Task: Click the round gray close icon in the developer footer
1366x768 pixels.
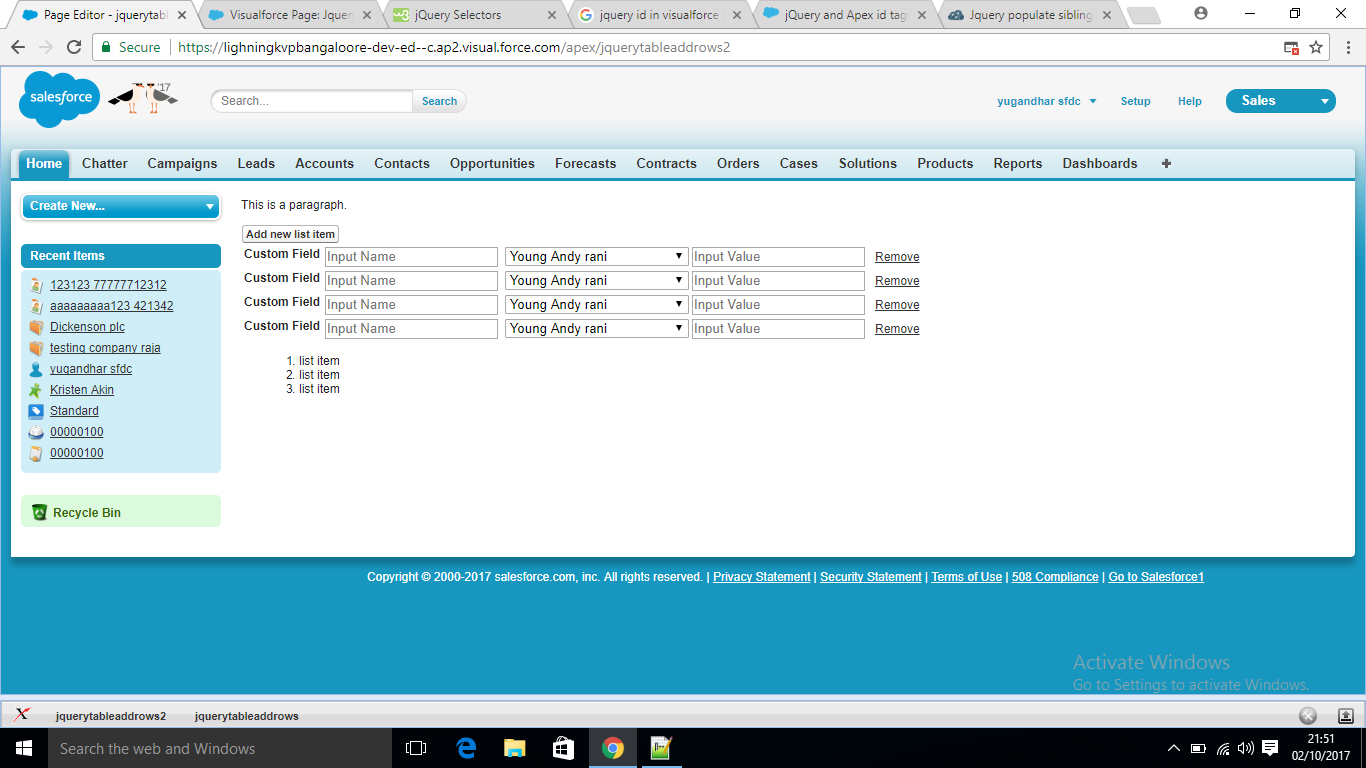Action: pos(1308,716)
